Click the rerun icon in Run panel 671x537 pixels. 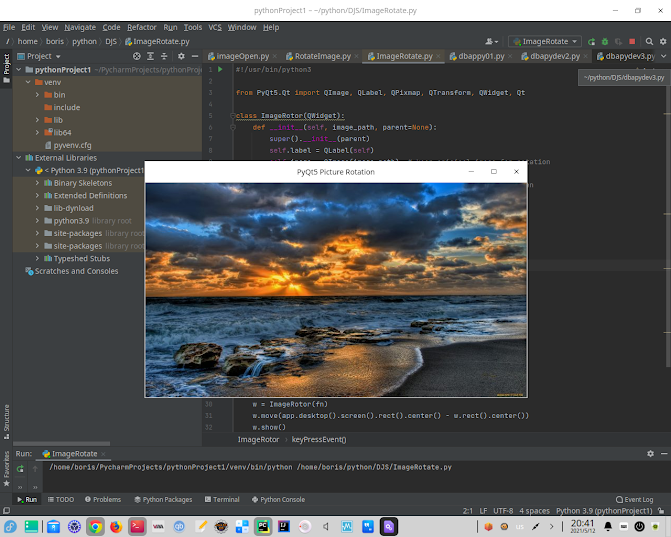21,467
